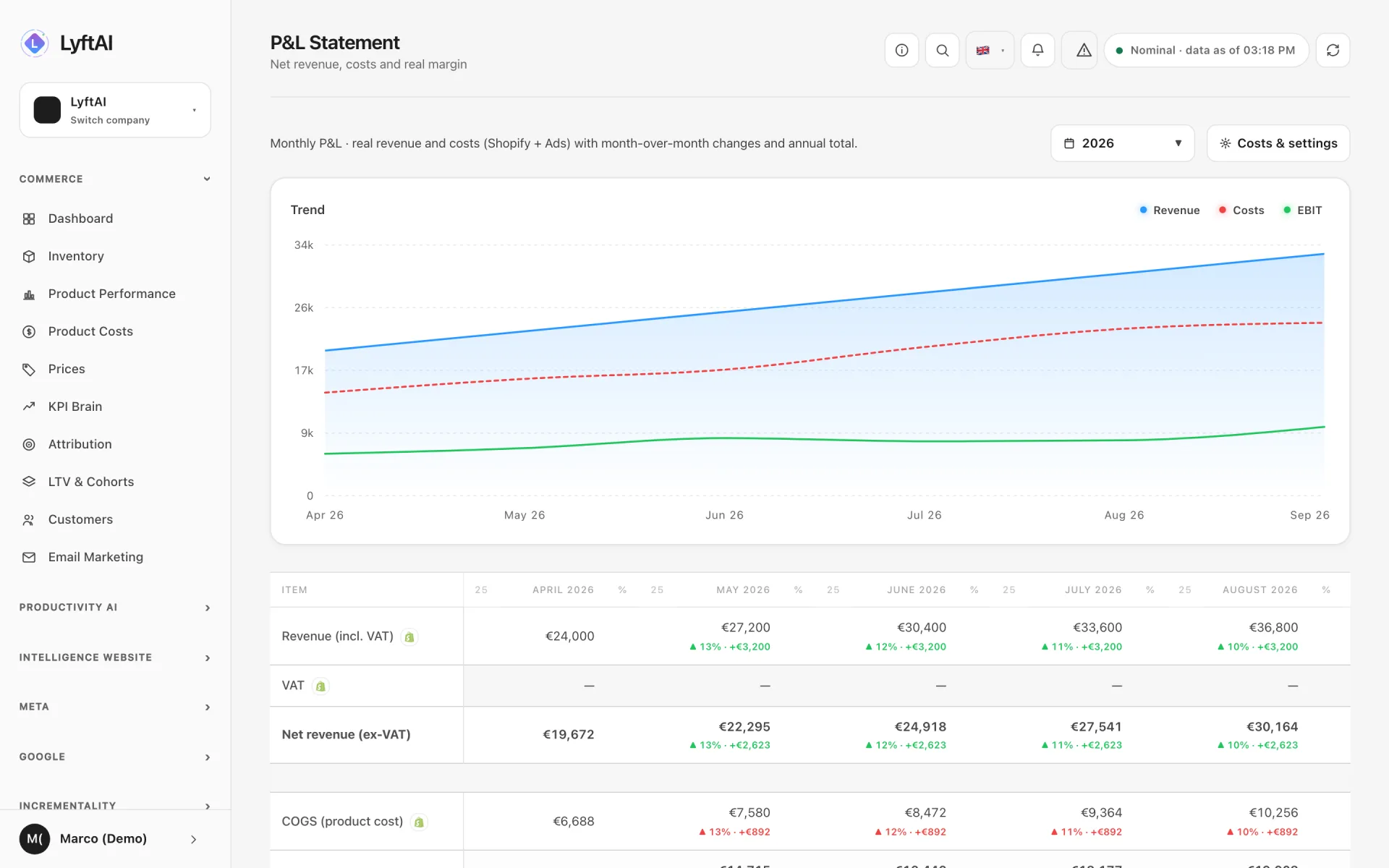Screen dimensions: 1389x868
Task: Expand the PRODUCTIVITY AI section
Action: tap(115, 608)
